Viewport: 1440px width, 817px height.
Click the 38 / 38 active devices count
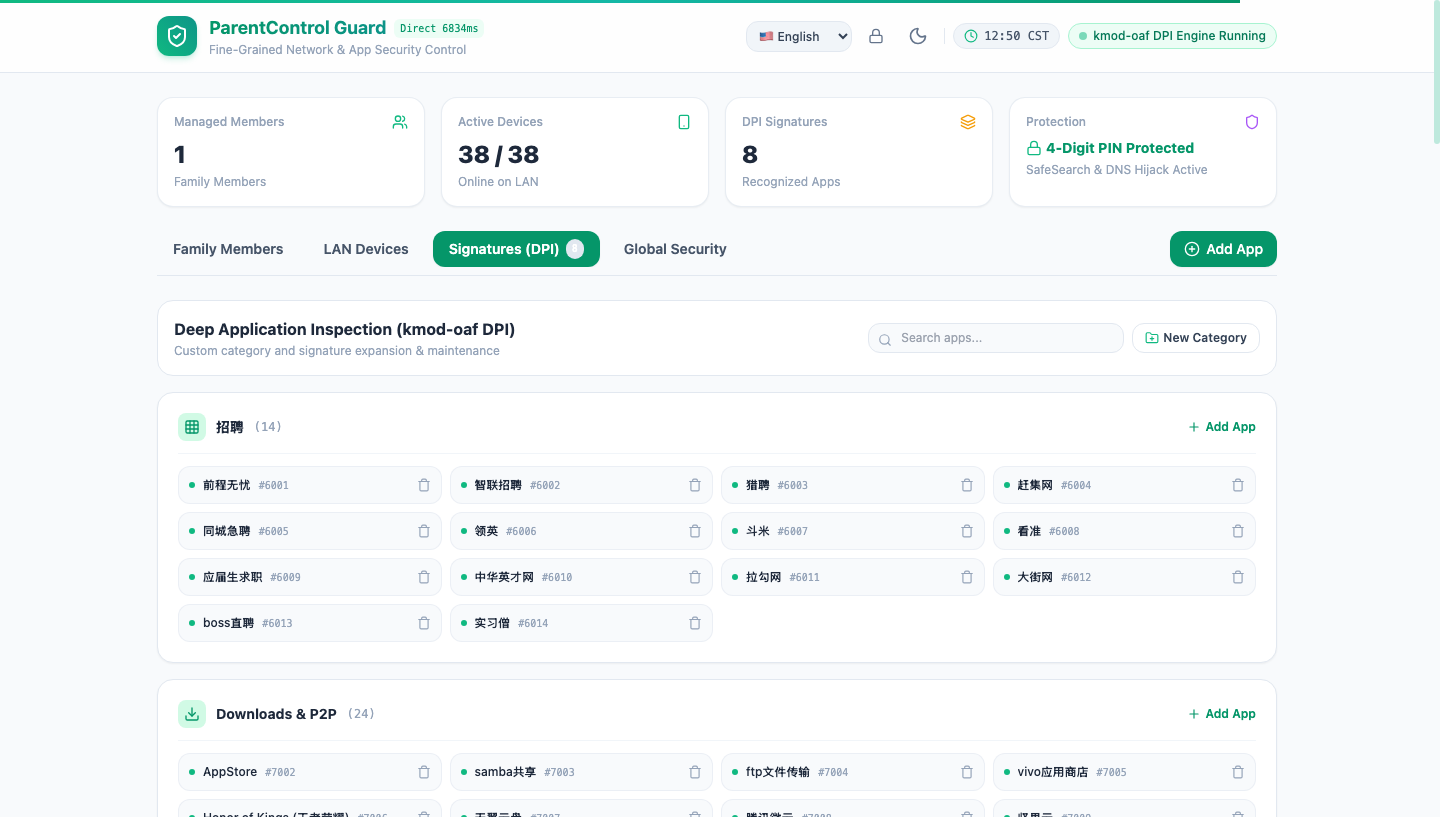498,154
